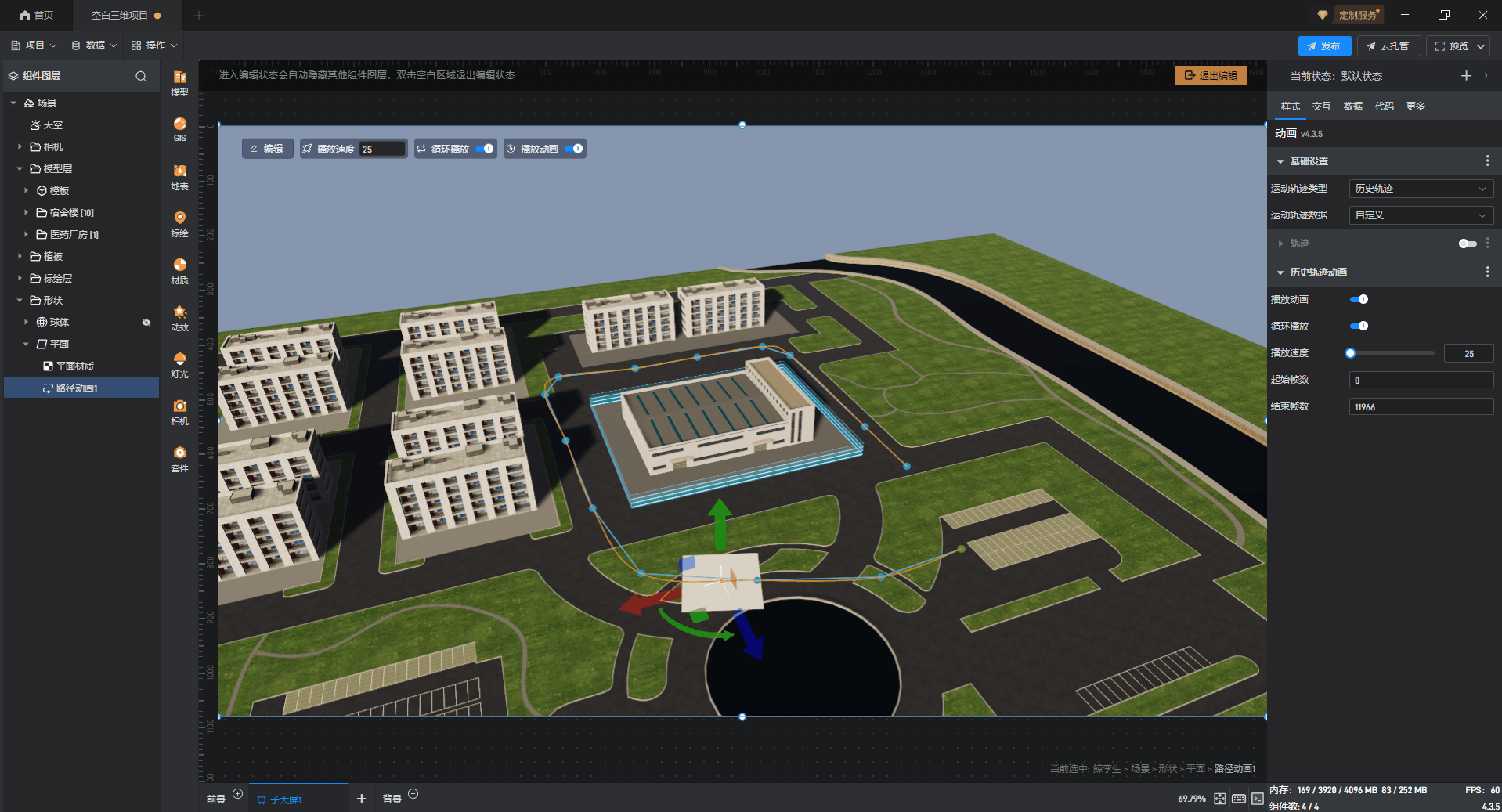1502x812 pixels.
Task: Open the 运动轨迹类型 dropdown
Action: 1421,189
